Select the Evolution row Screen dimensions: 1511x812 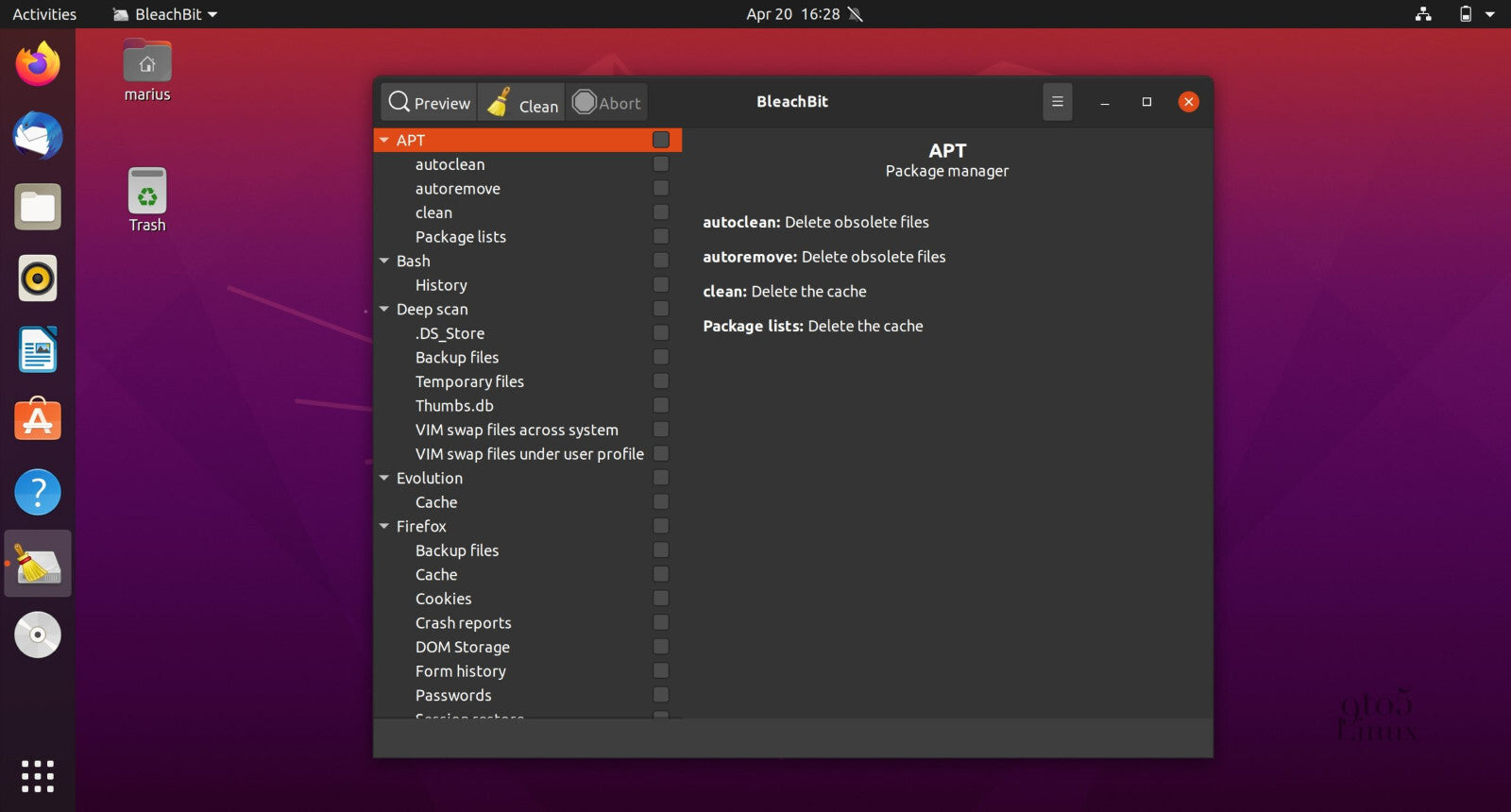pyautogui.click(x=527, y=478)
